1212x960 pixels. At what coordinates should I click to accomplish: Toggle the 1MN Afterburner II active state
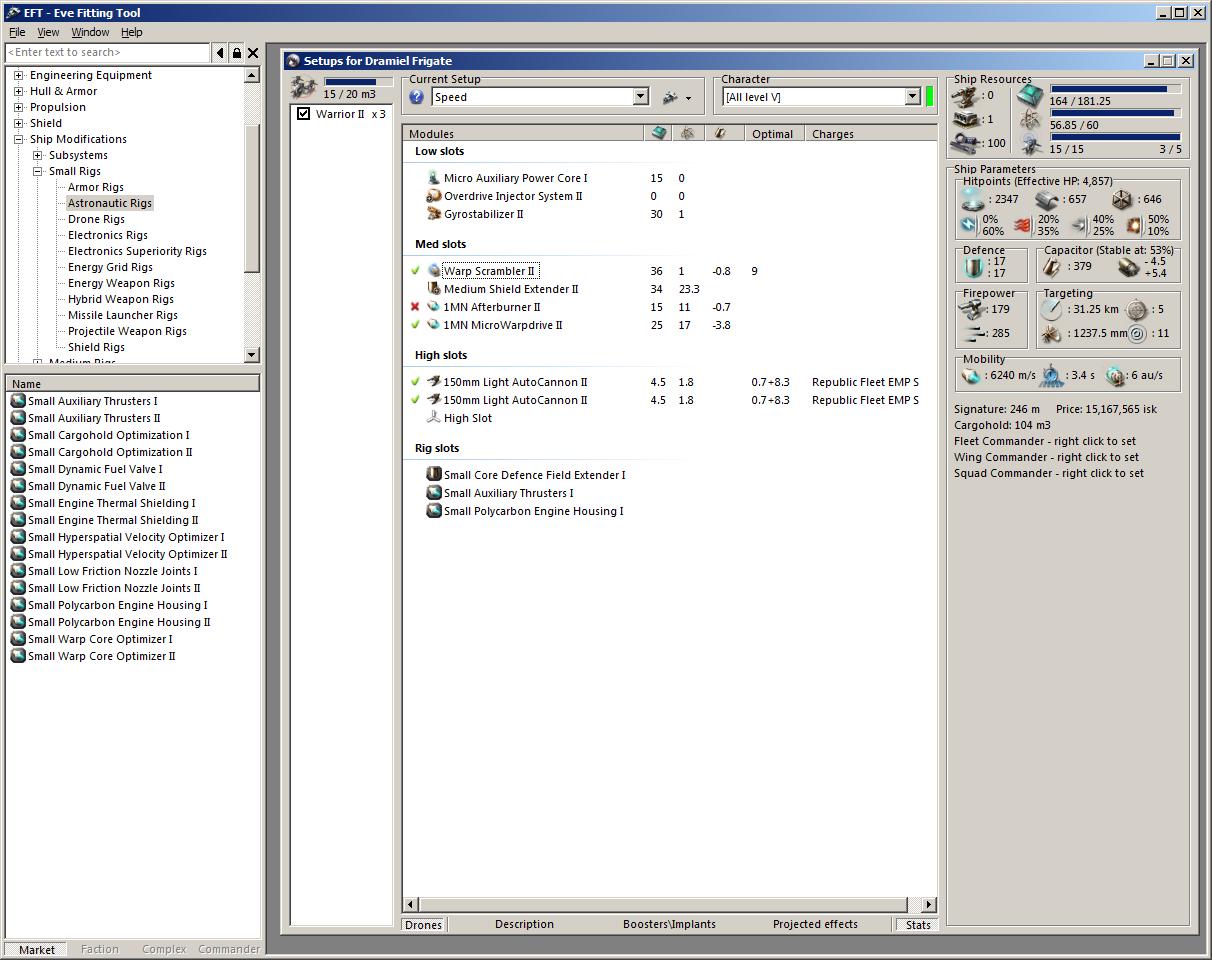pyautogui.click(x=415, y=307)
